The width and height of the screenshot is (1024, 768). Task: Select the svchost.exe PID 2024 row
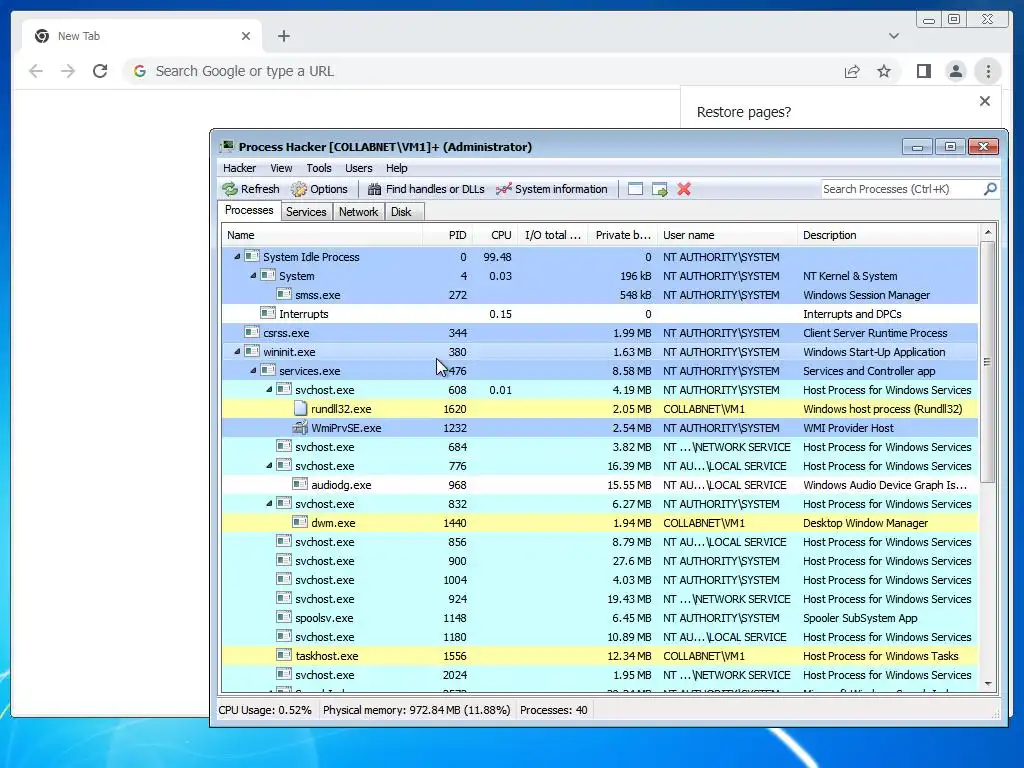point(600,675)
